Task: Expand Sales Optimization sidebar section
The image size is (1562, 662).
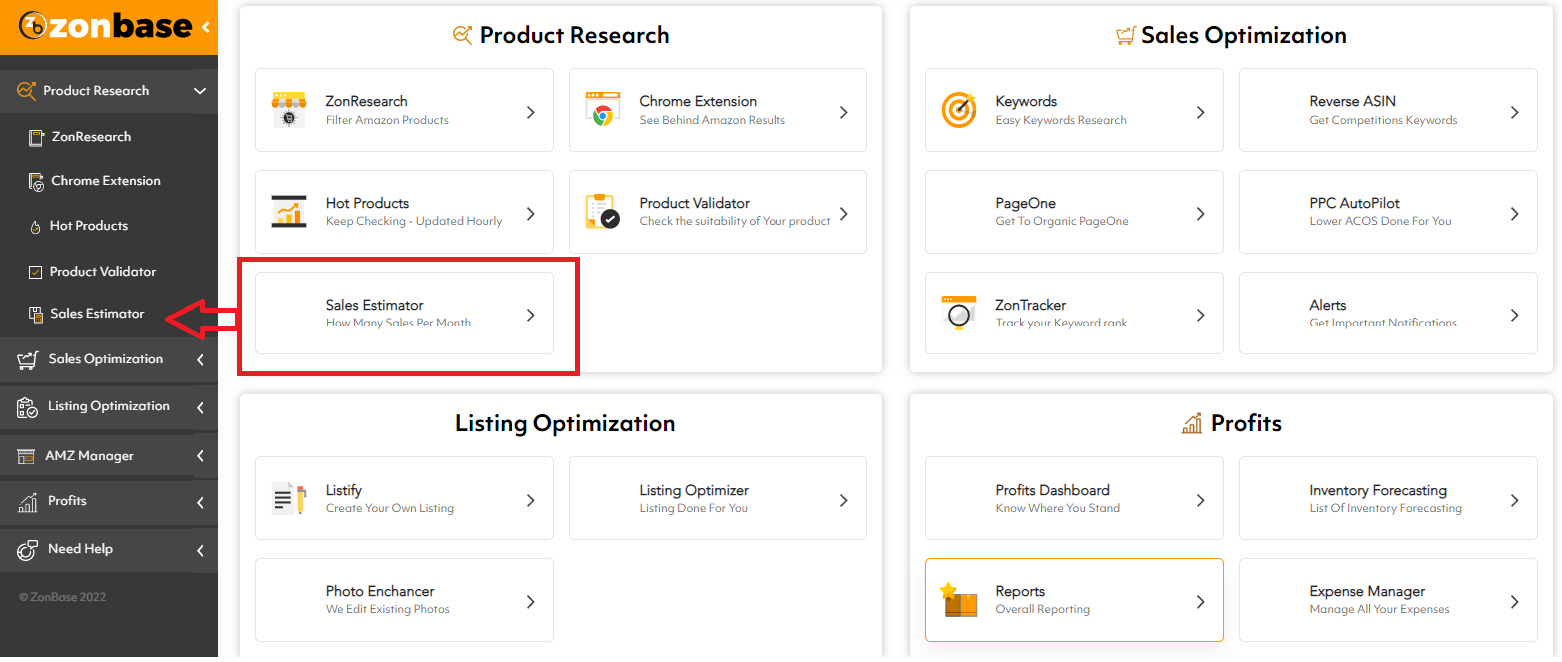Action: click(x=200, y=359)
